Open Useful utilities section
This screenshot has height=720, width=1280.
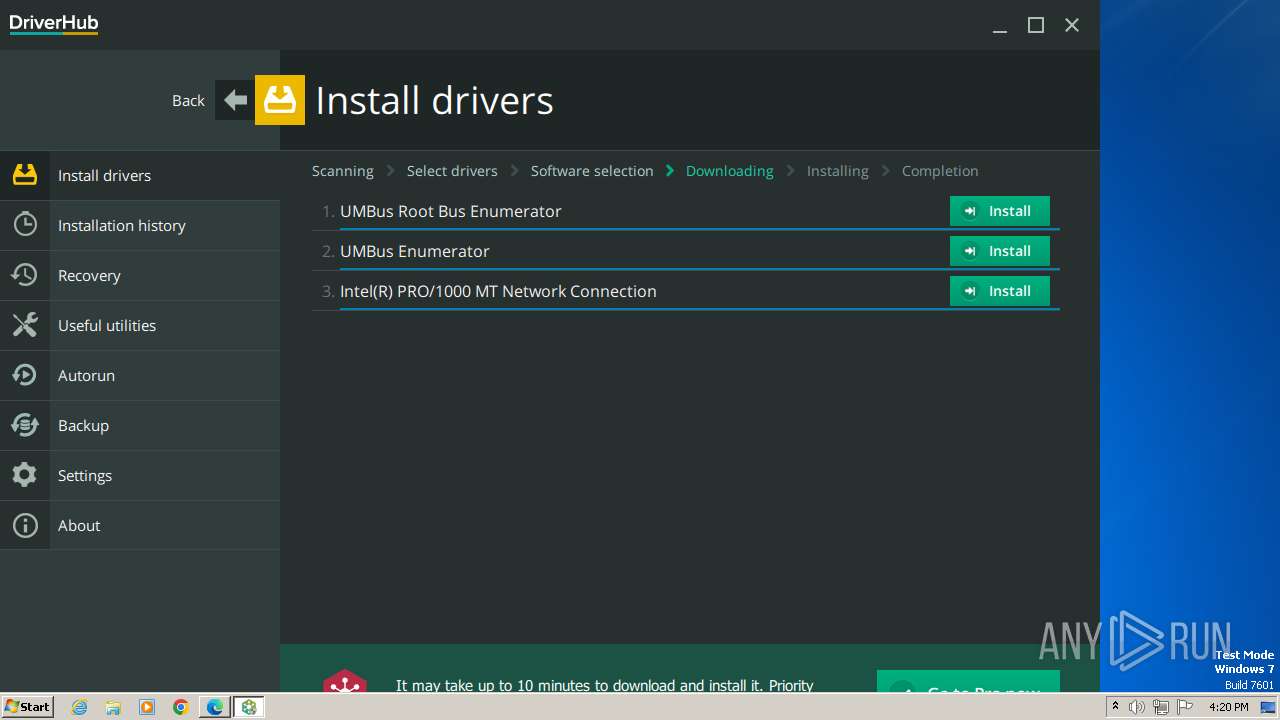coord(140,325)
